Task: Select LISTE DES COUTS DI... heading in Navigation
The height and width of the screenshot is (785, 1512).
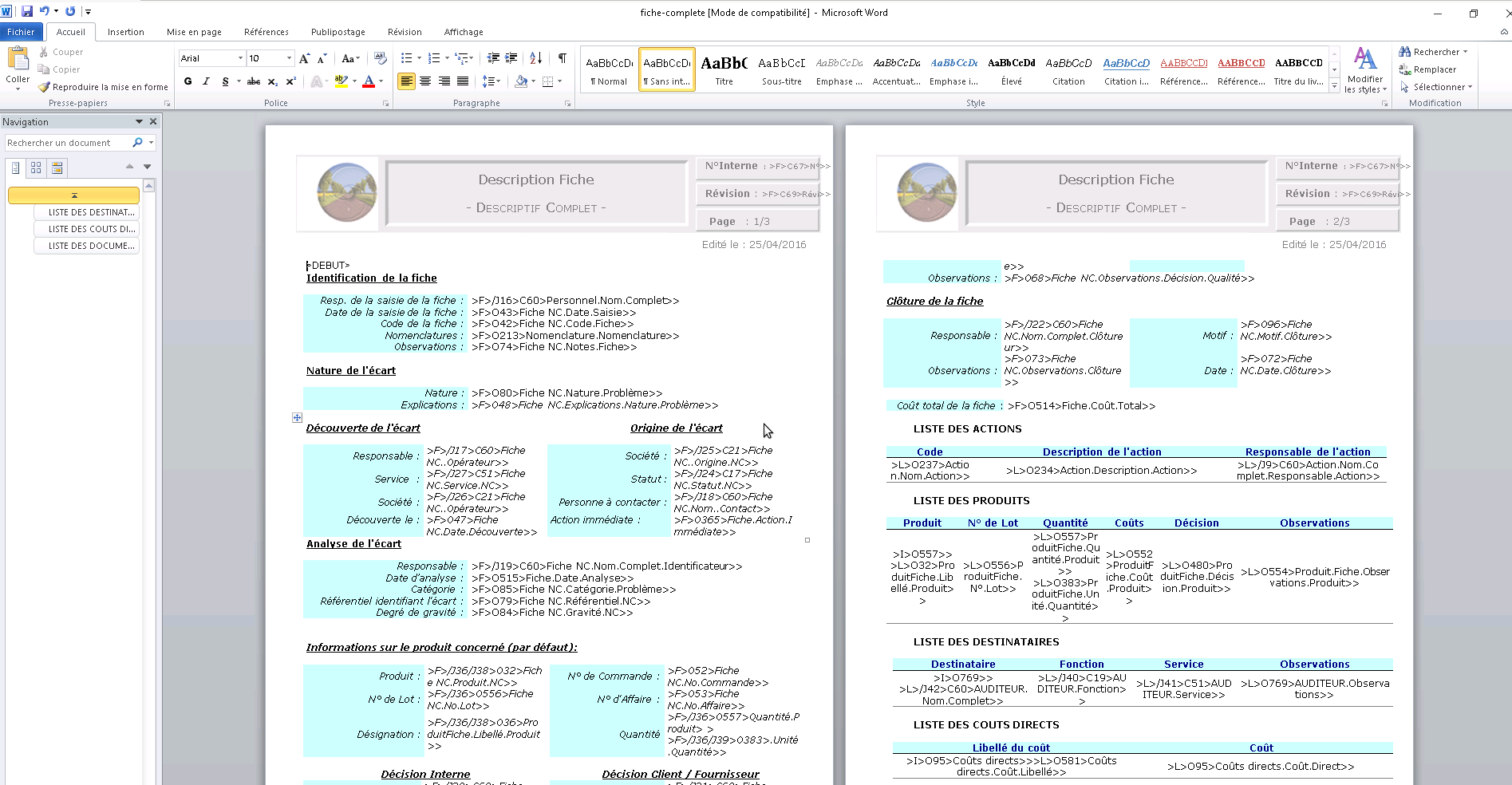Action: [x=87, y=229]
